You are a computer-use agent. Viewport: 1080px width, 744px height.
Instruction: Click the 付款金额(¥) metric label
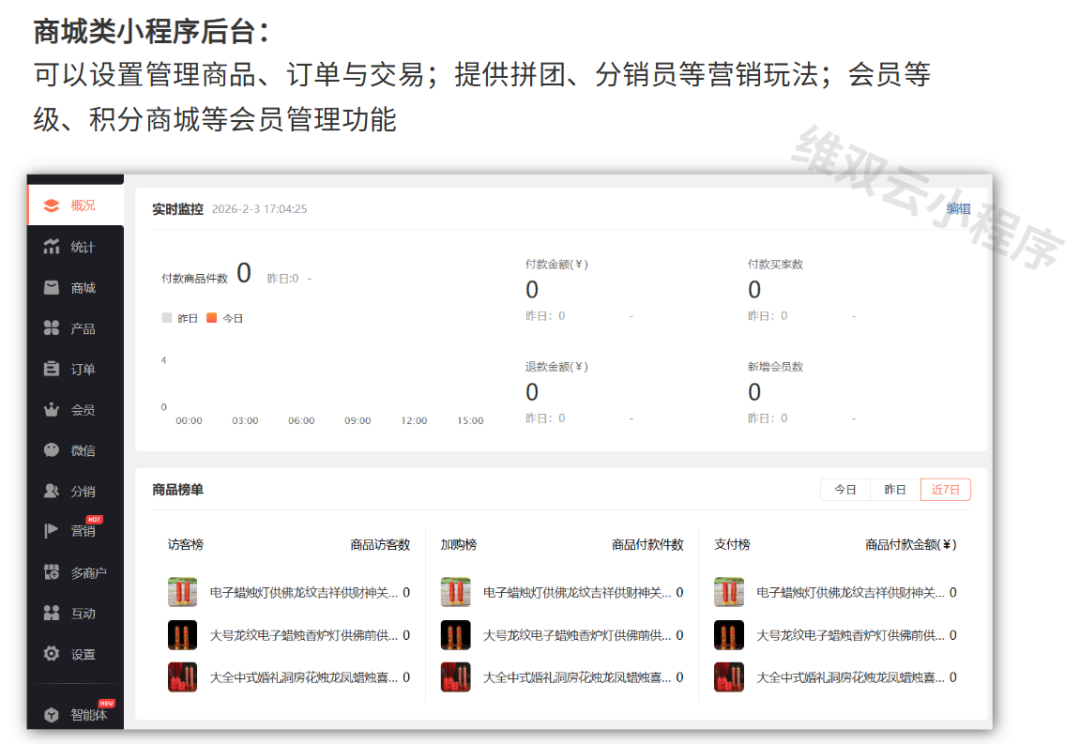557,264
